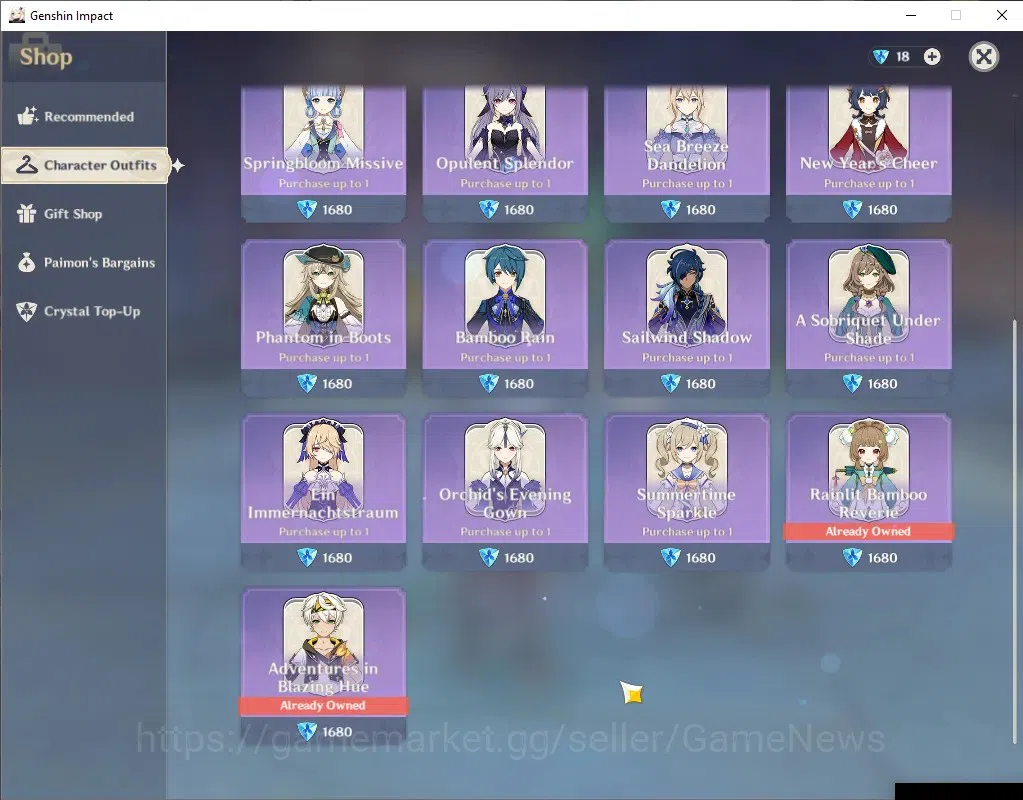Select the Orchid's Evening Gown outfit card
This screenshot has width=1023, height=800.
(505, 492)
